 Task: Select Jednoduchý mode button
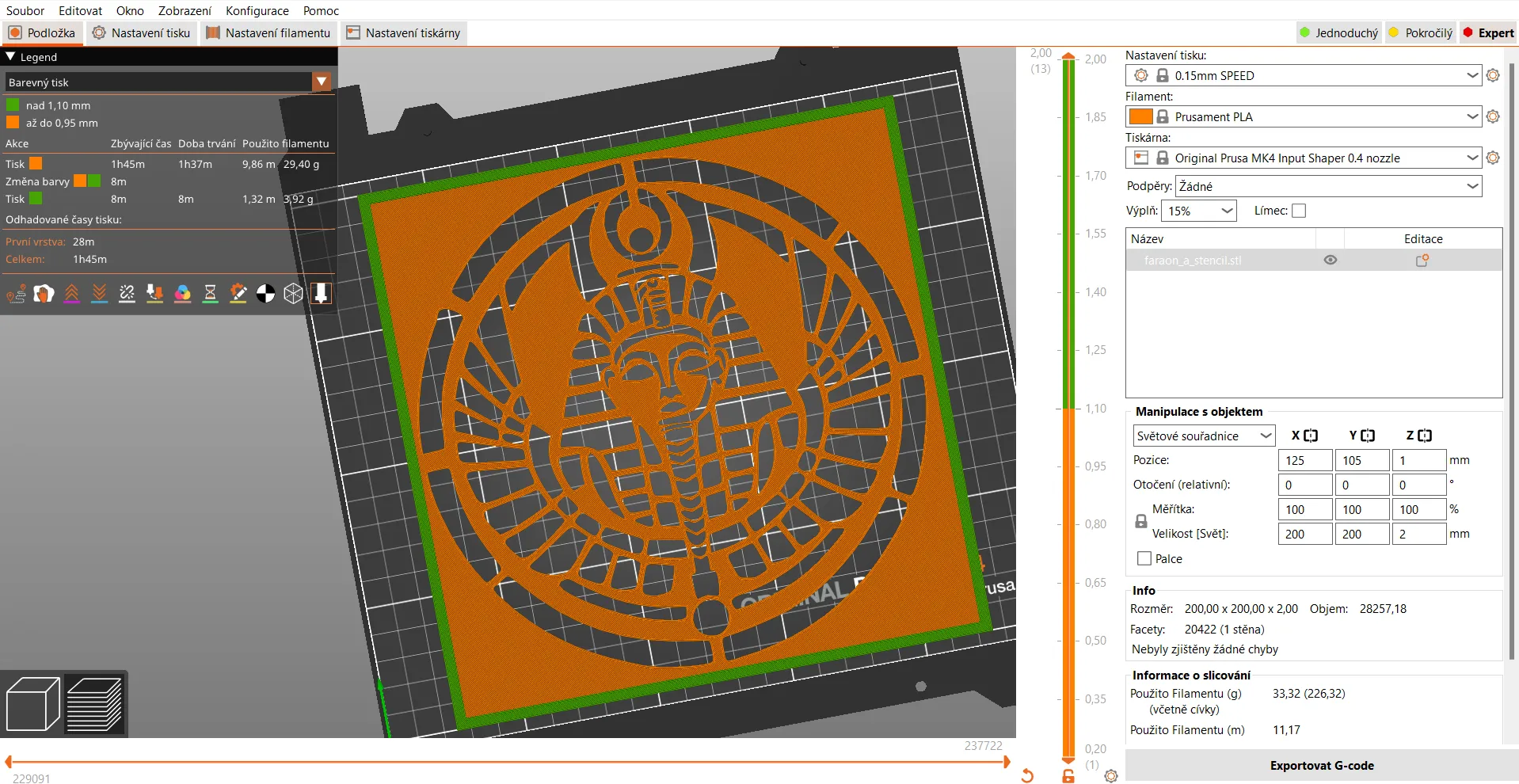[x=1338, y=33]
